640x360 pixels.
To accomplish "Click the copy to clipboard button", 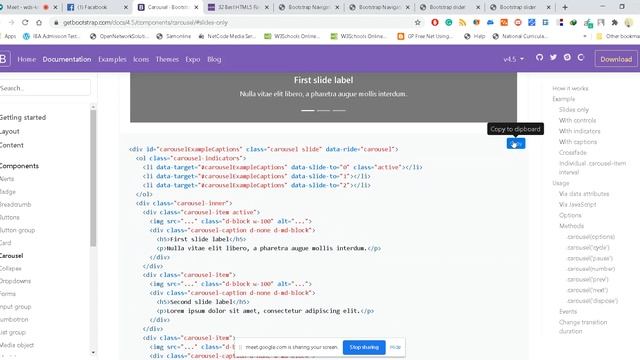I will tap(516, 143).
